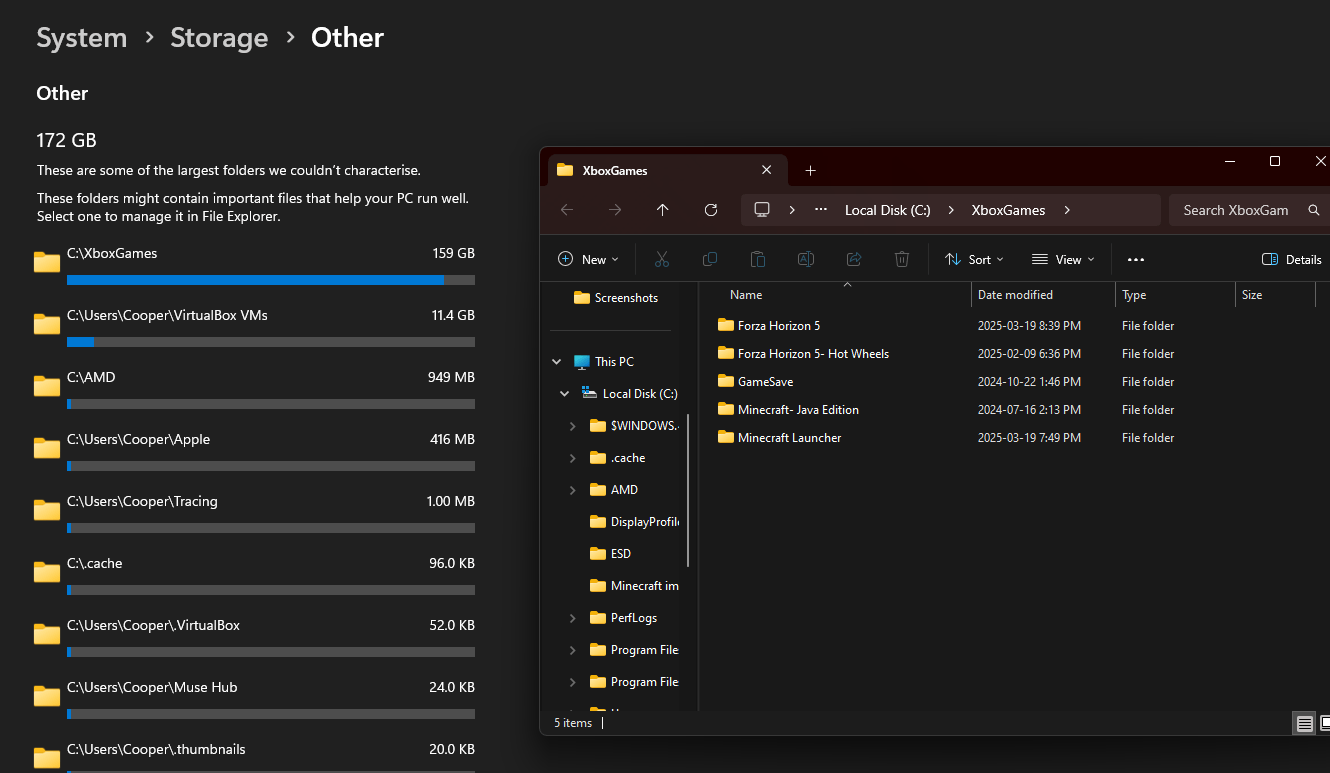Open C:\XboxGames storage entry in Settings
This screenshot has width=1330, height=773.
pos(254,264)
